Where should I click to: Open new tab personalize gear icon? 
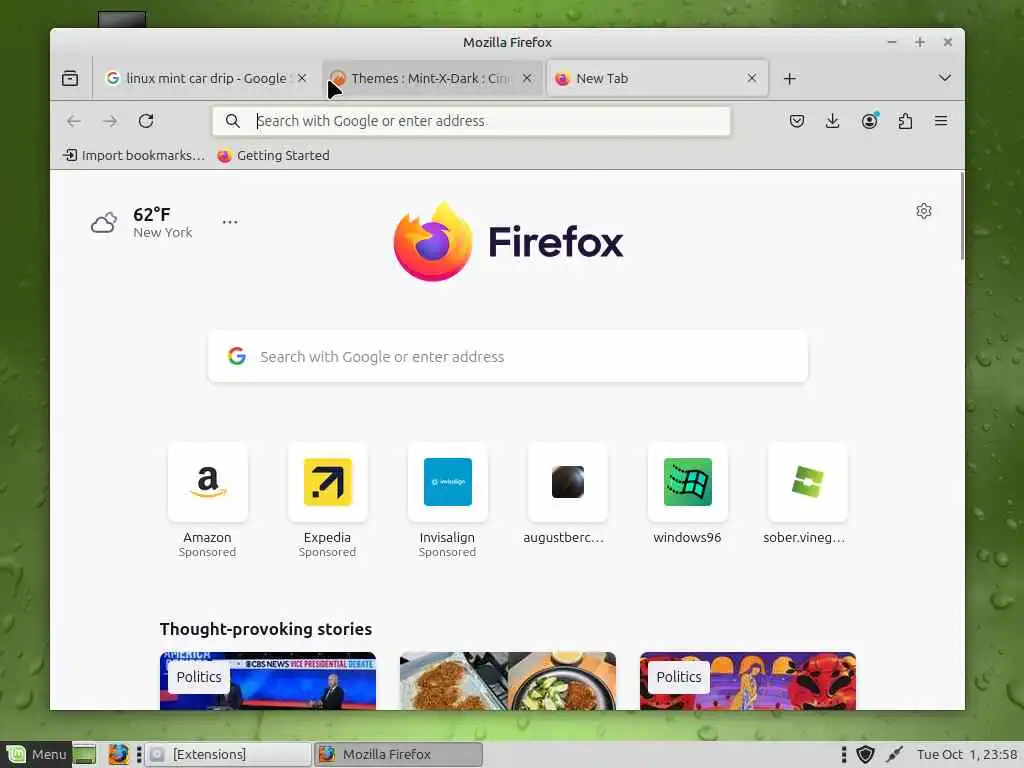923,211
